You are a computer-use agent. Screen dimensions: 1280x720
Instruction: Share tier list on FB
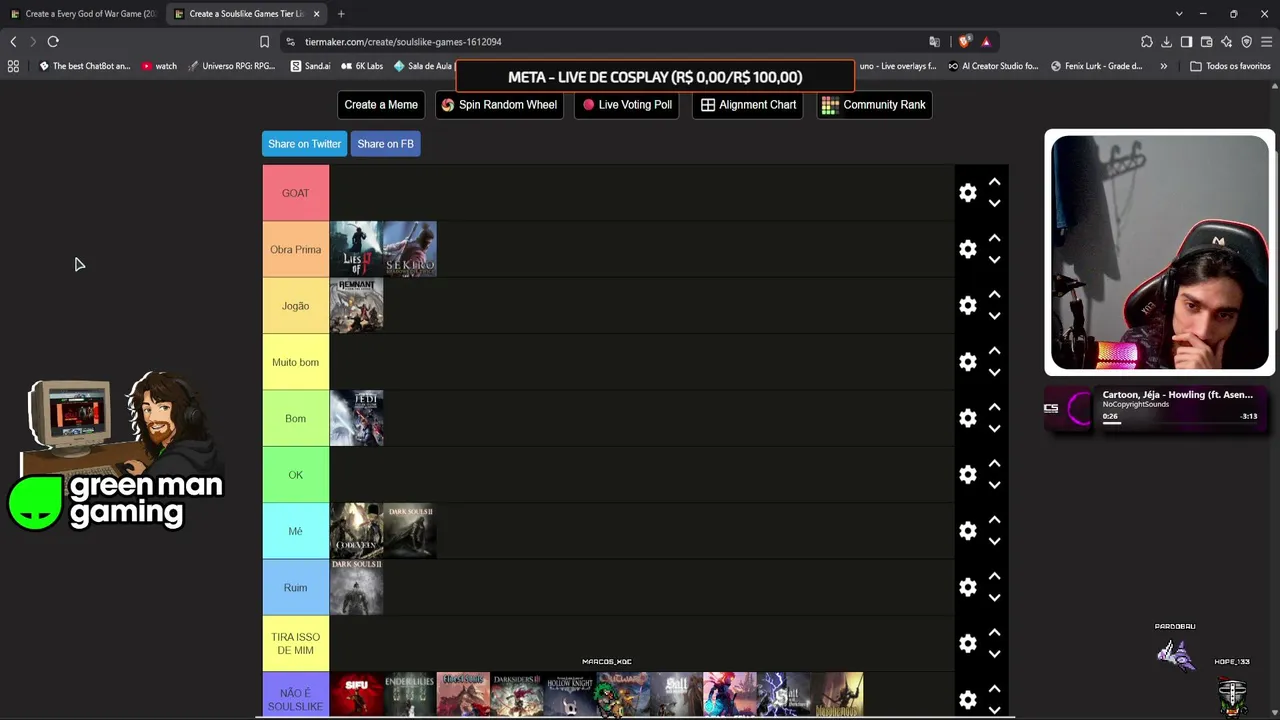[x=385, y=144]
